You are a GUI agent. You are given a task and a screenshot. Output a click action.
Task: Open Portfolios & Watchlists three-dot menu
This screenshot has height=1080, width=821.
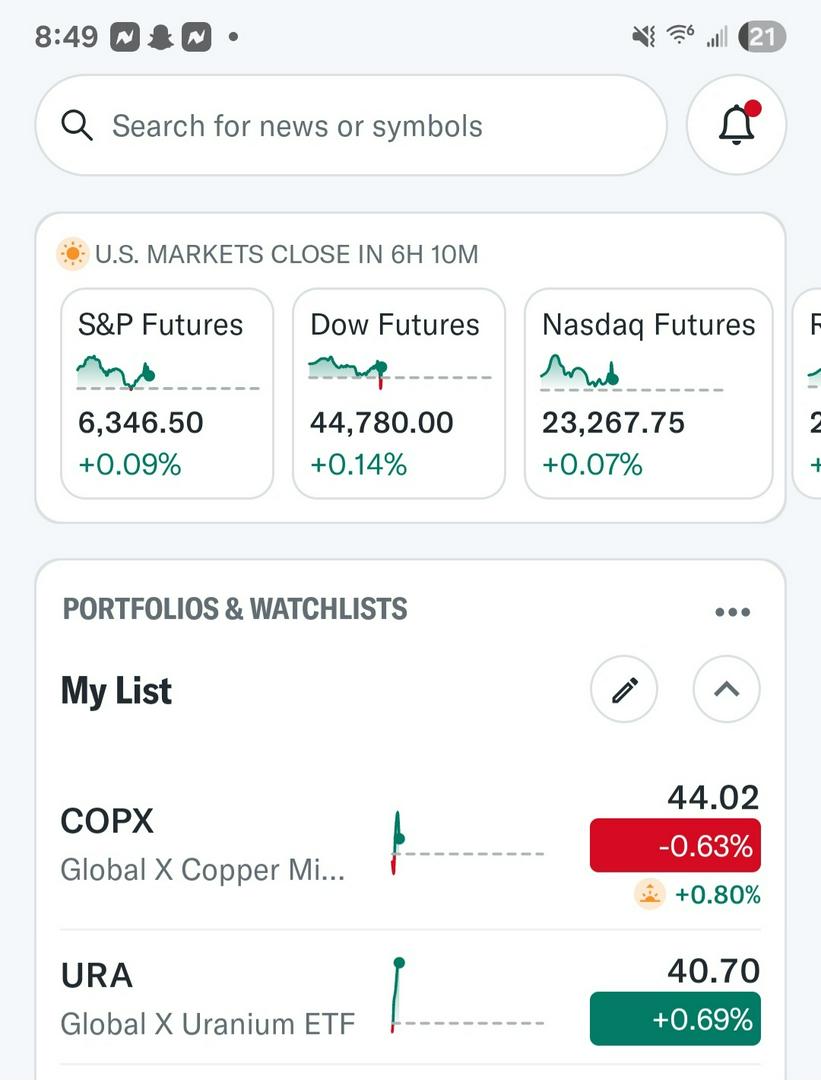[732, 612]
